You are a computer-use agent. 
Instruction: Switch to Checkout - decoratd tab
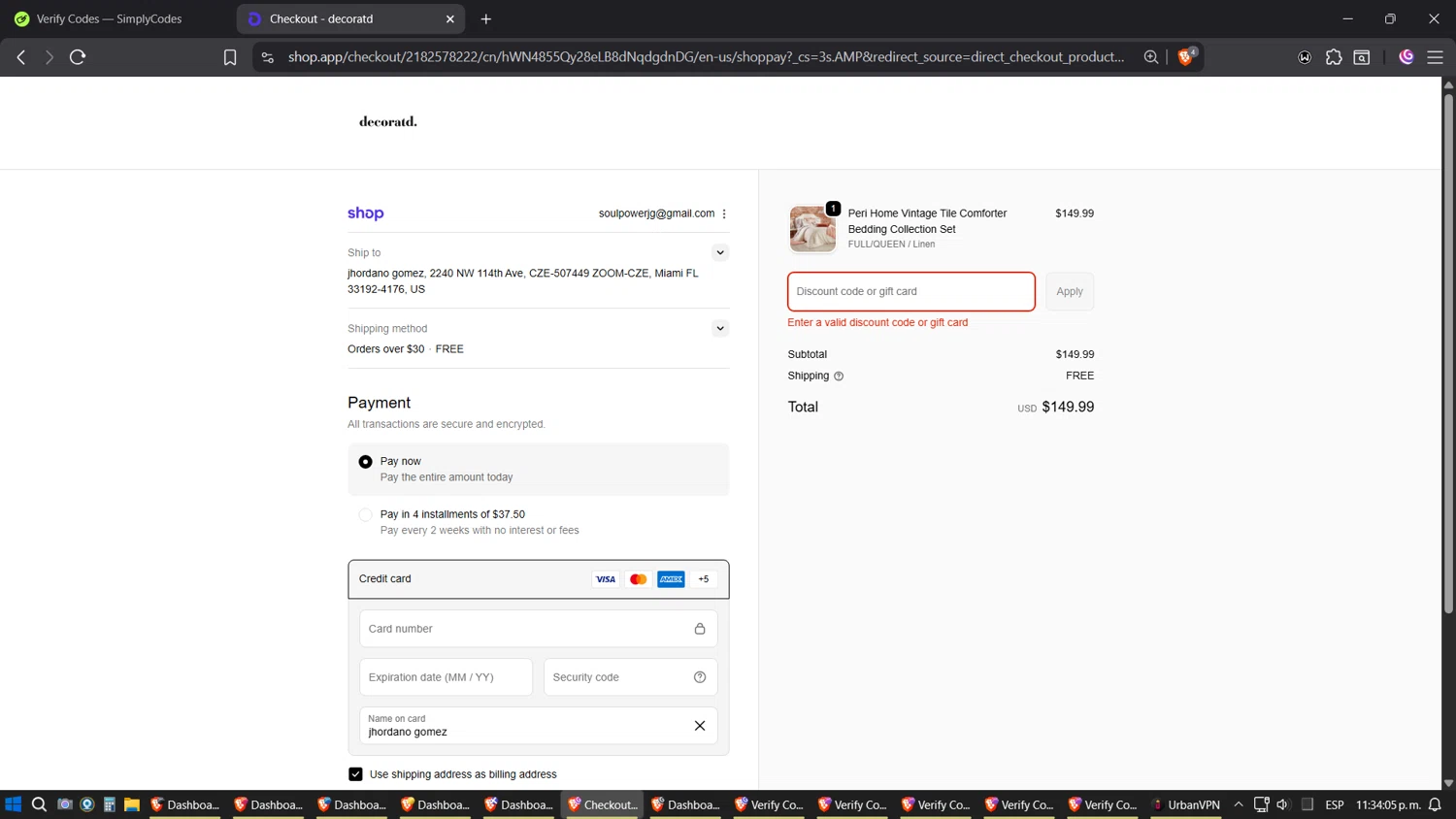pyautogui.click(x=349, y=18)
